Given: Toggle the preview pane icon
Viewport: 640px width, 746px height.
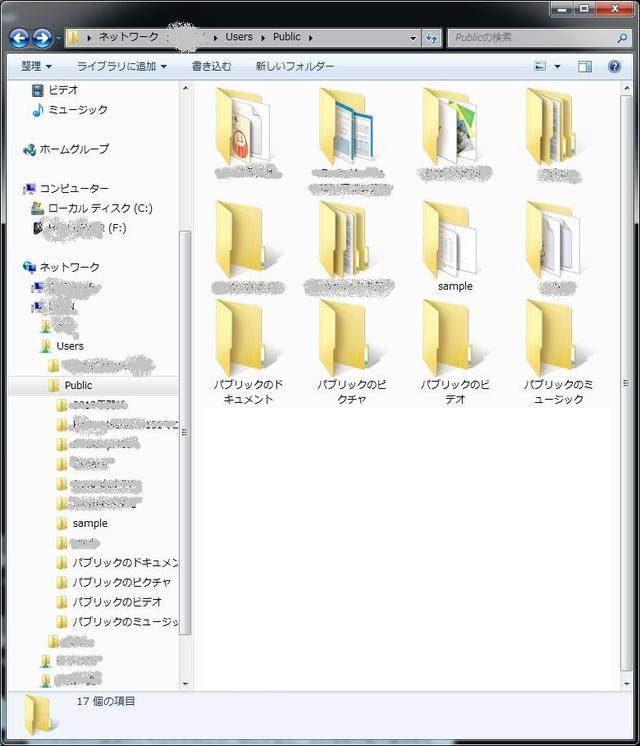Looking at the screenshot, I should (585, 67).
